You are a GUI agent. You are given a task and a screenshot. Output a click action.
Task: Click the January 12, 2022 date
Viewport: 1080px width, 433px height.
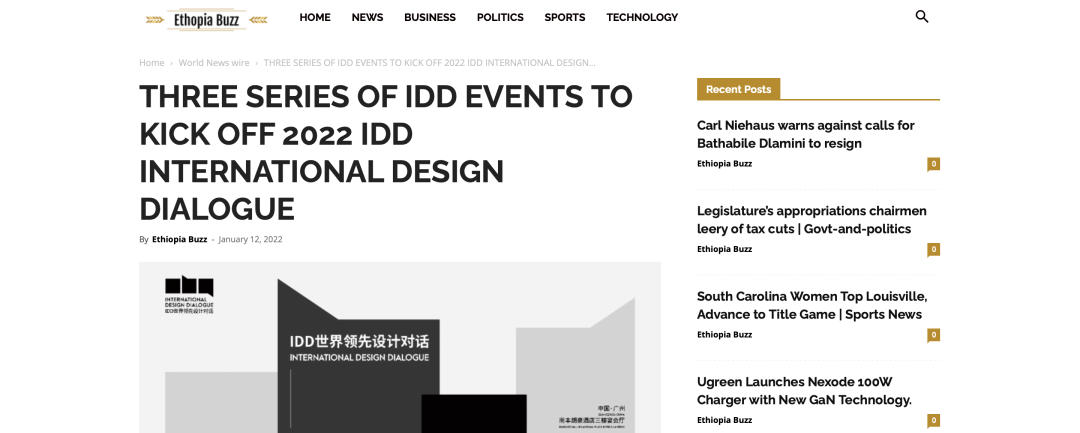(250, 240)
